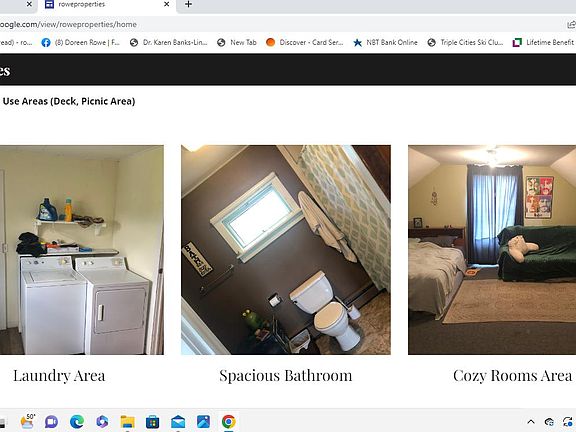The height and width of the screenshot is (432, 576).
Task: Open the Dr. Karen Banks bookmark
Action: 169,43
